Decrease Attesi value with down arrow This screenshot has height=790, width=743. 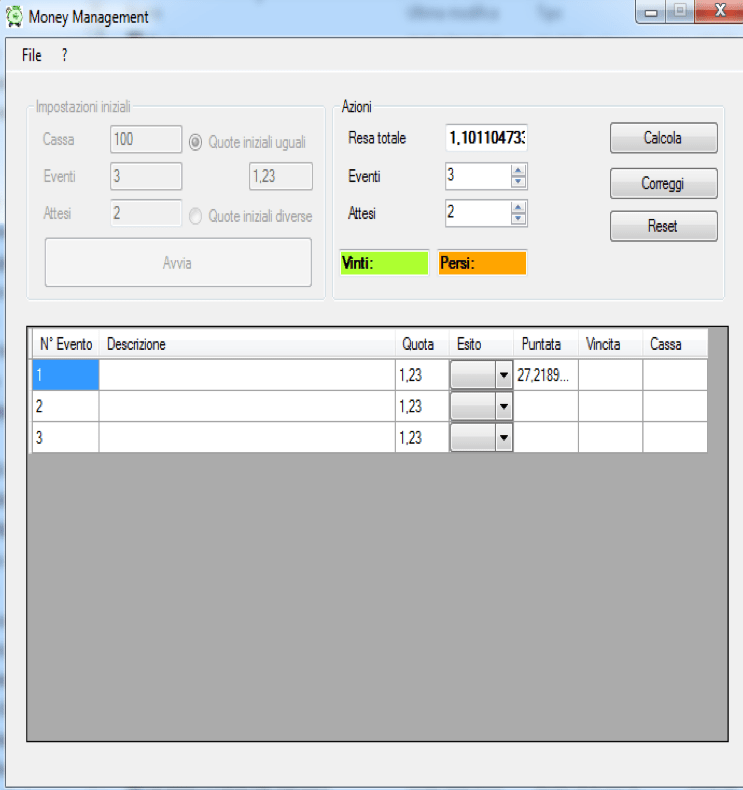tap(518, 218)
